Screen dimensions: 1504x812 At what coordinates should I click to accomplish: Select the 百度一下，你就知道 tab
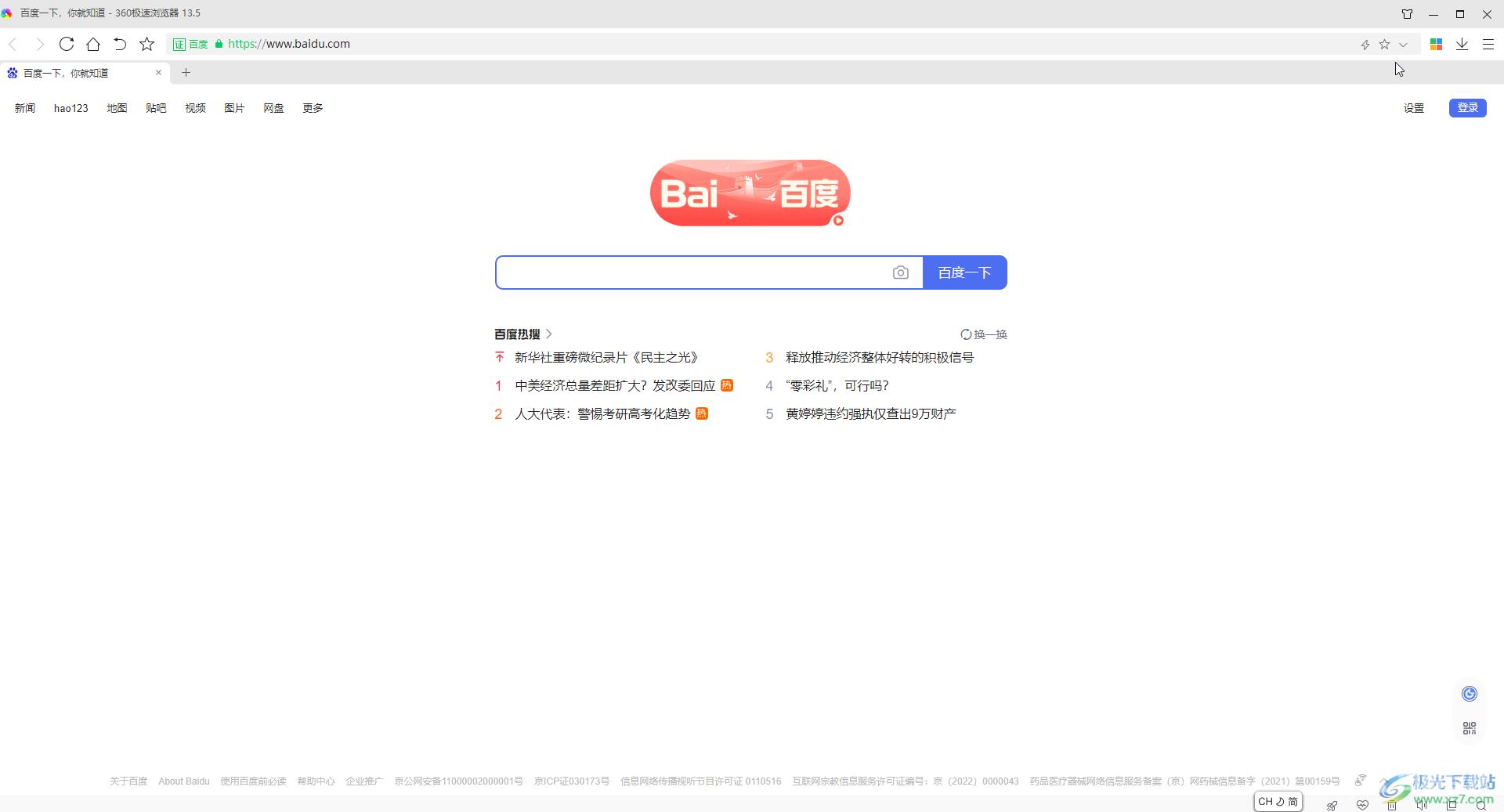tap(85, 73)
